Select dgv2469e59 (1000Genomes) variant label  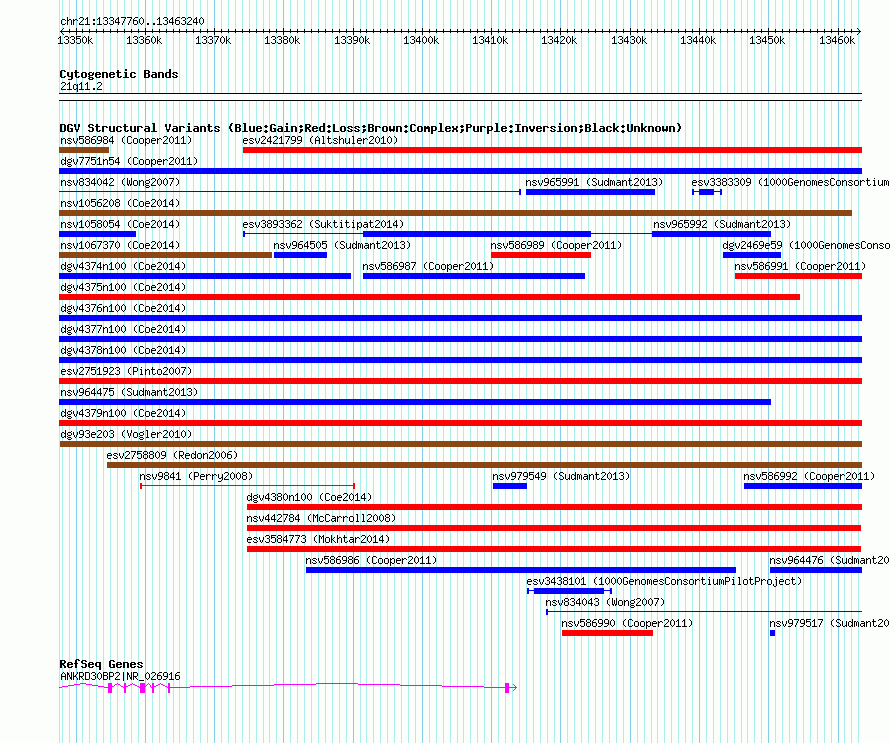(806, 245)
